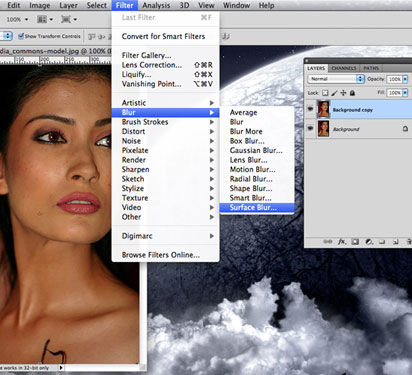412x375 pixels.
Task: Switch to the Paths tab
Action: coord(371,68)
